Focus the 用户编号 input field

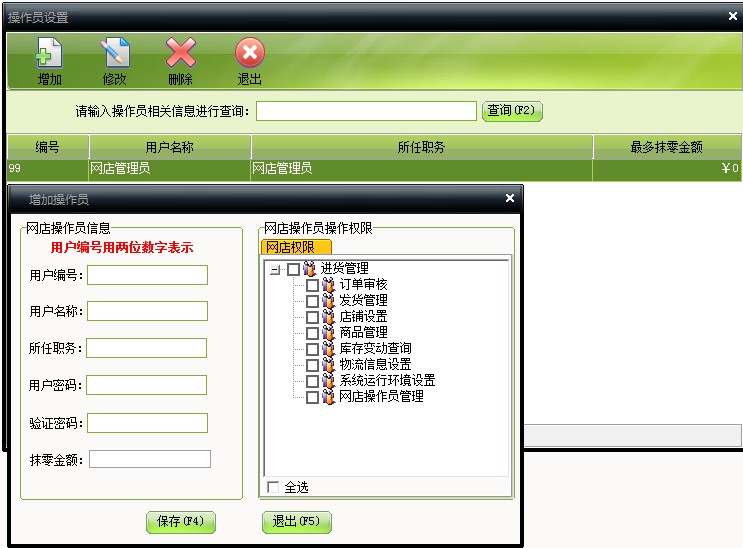pos(147,275)
